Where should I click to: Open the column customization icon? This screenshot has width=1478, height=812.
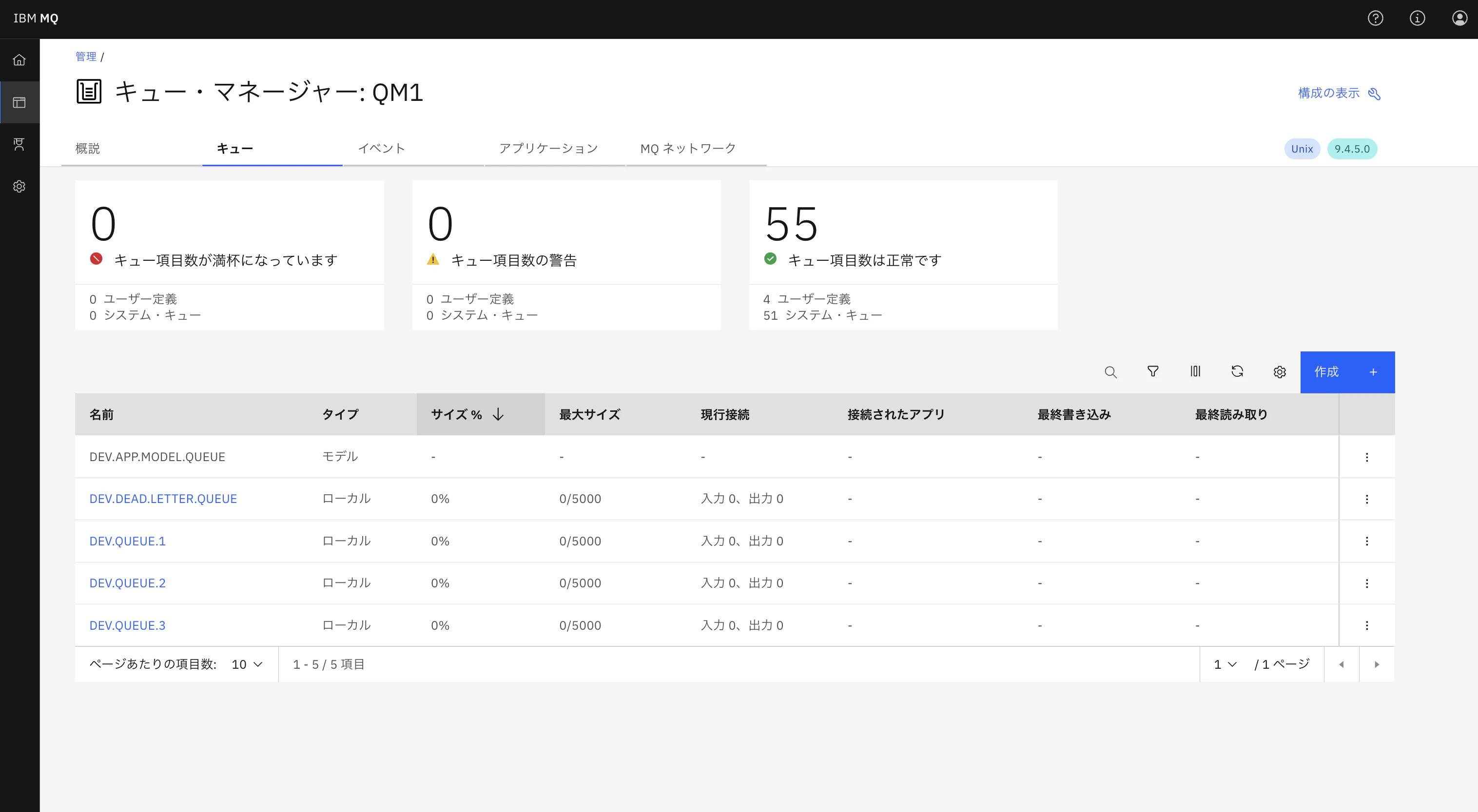1195,372
